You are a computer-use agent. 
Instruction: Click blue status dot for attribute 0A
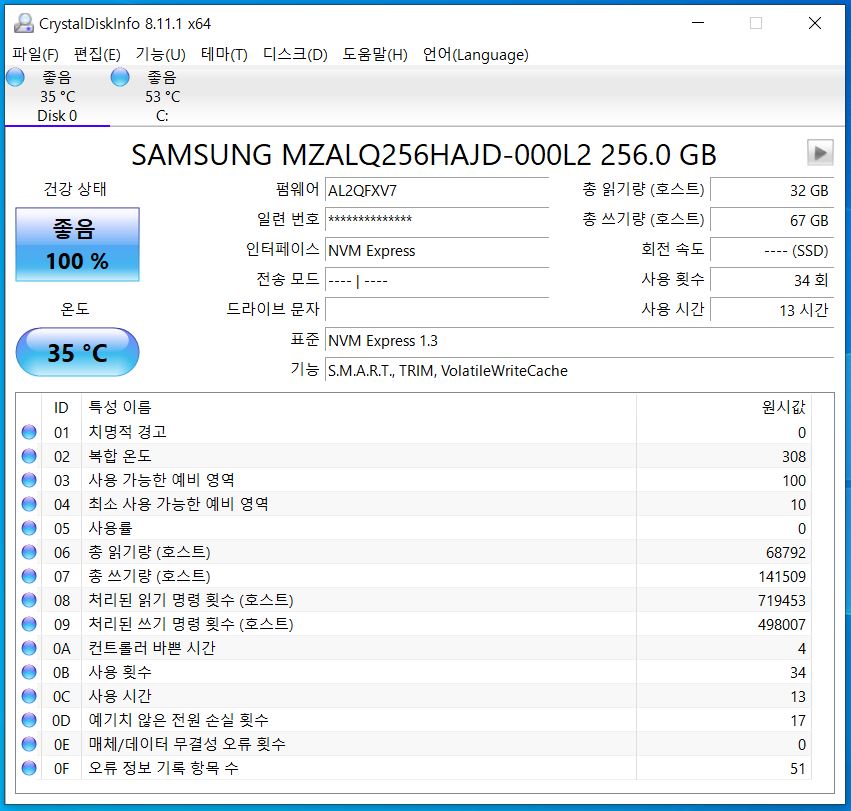[x=29, y=648]
